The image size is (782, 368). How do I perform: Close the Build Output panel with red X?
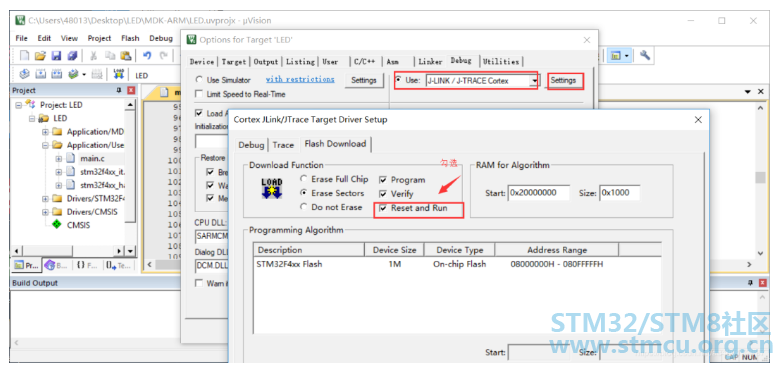763,283
